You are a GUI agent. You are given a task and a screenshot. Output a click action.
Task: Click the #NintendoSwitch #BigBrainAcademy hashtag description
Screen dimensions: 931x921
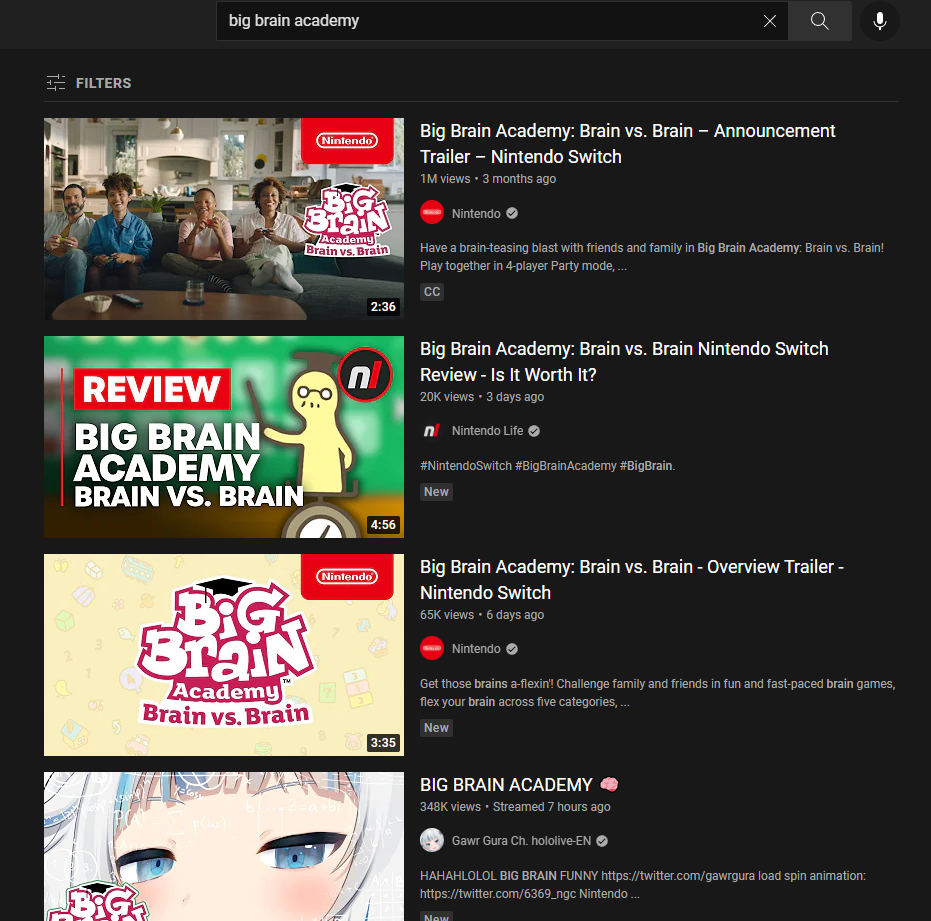pyautogui.click(x=547, y=466)
